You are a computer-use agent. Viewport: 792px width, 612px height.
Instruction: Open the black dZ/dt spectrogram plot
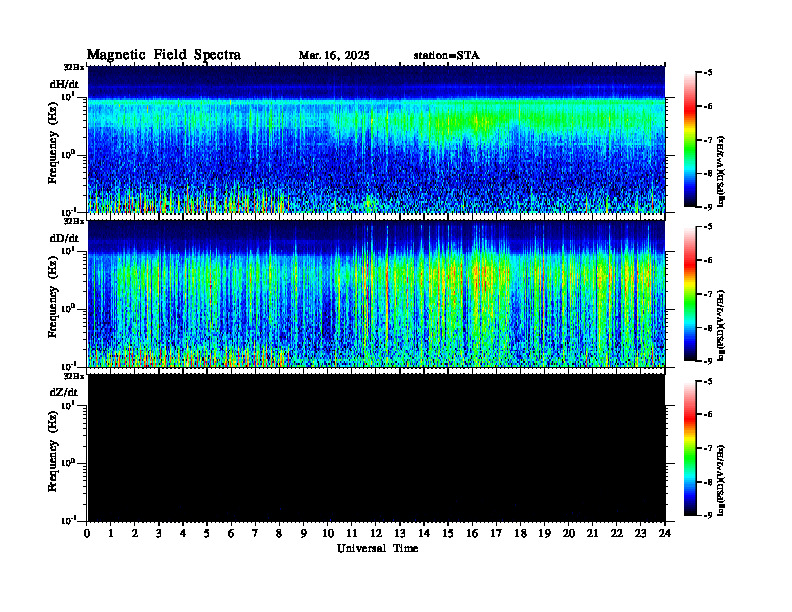coord(376,448)
